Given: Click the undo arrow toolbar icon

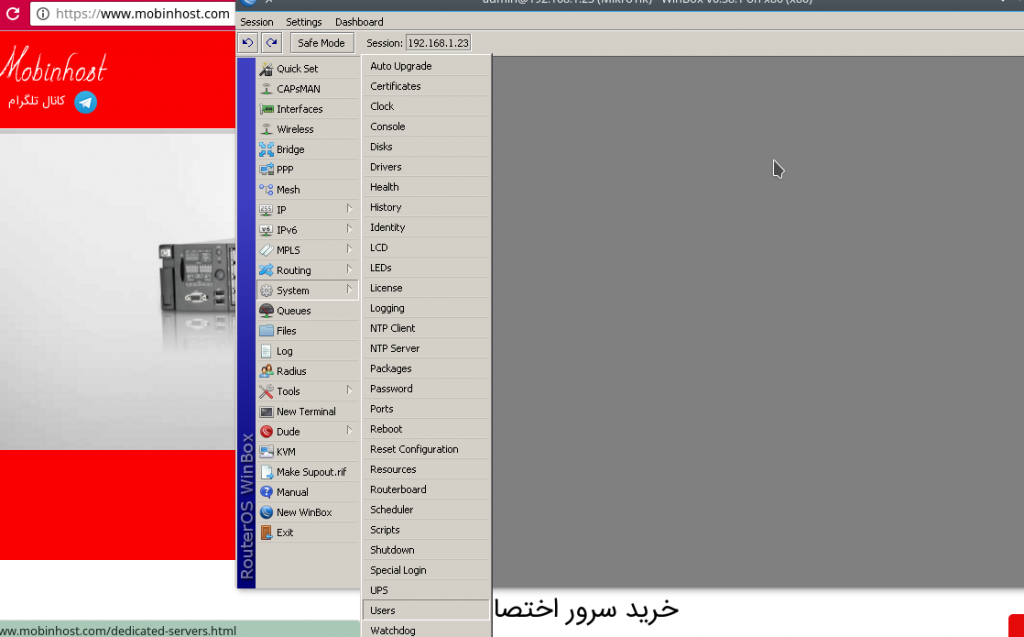Looking at the screenshot, I should (x=248, y=43).
